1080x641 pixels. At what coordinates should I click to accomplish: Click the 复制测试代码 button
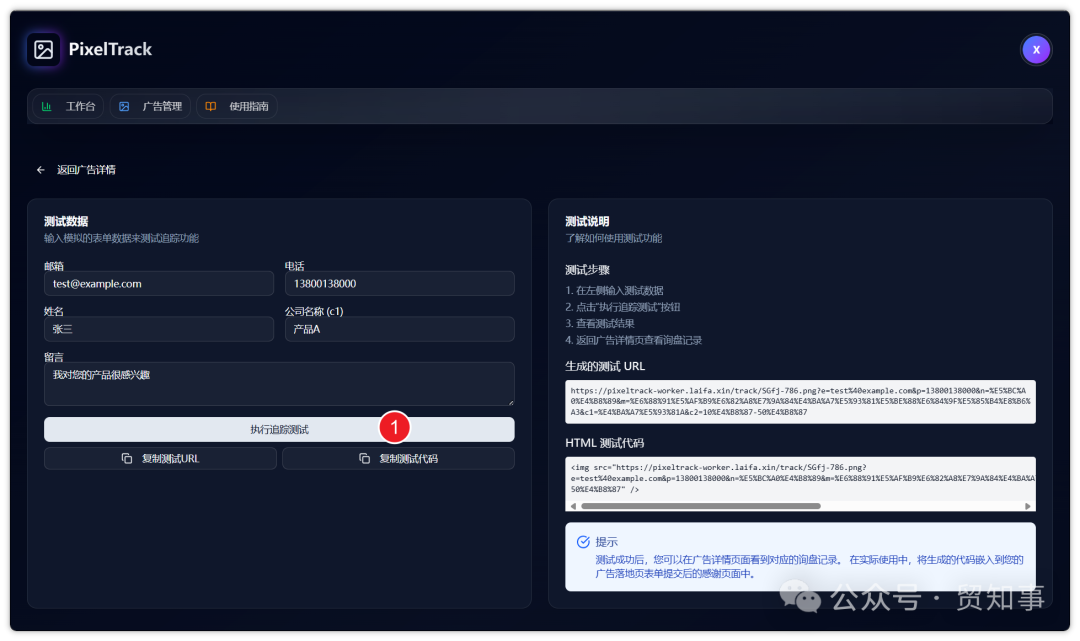[x=398, y=459]
